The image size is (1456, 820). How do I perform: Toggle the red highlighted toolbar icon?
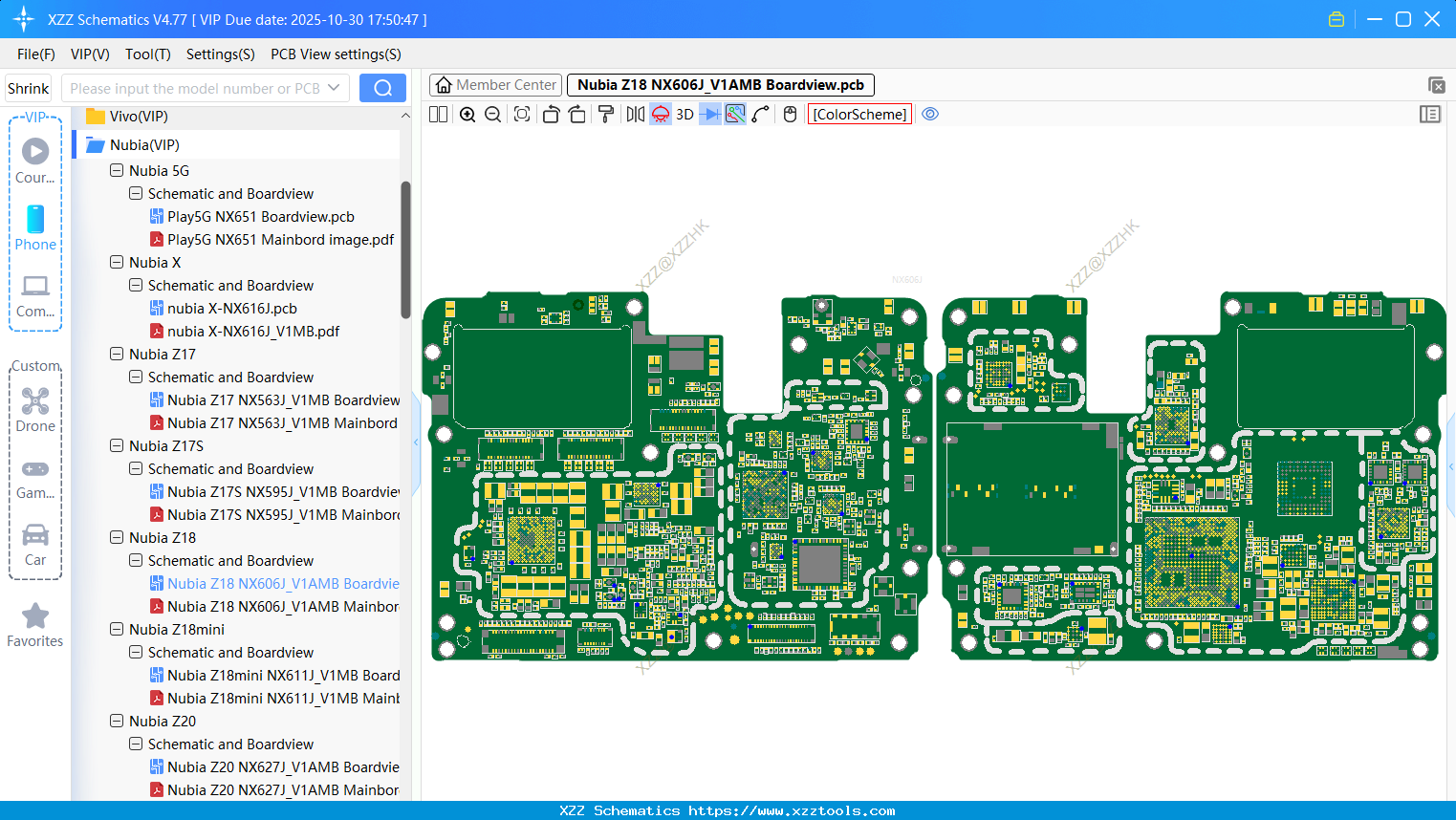point(661,114)
